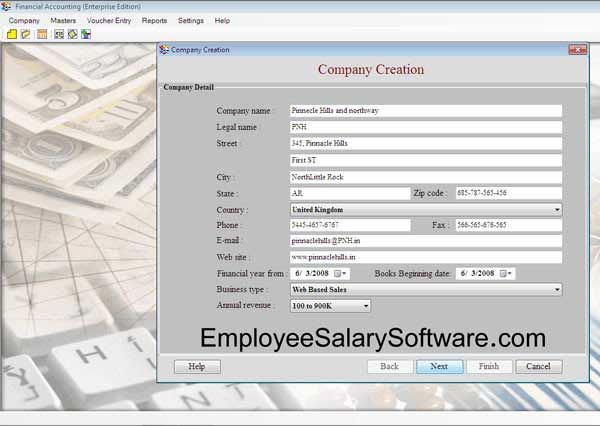The height and width of the screenshot is (426, 600).
Task: Click the Company name label
Action: (x=243, y=111)
